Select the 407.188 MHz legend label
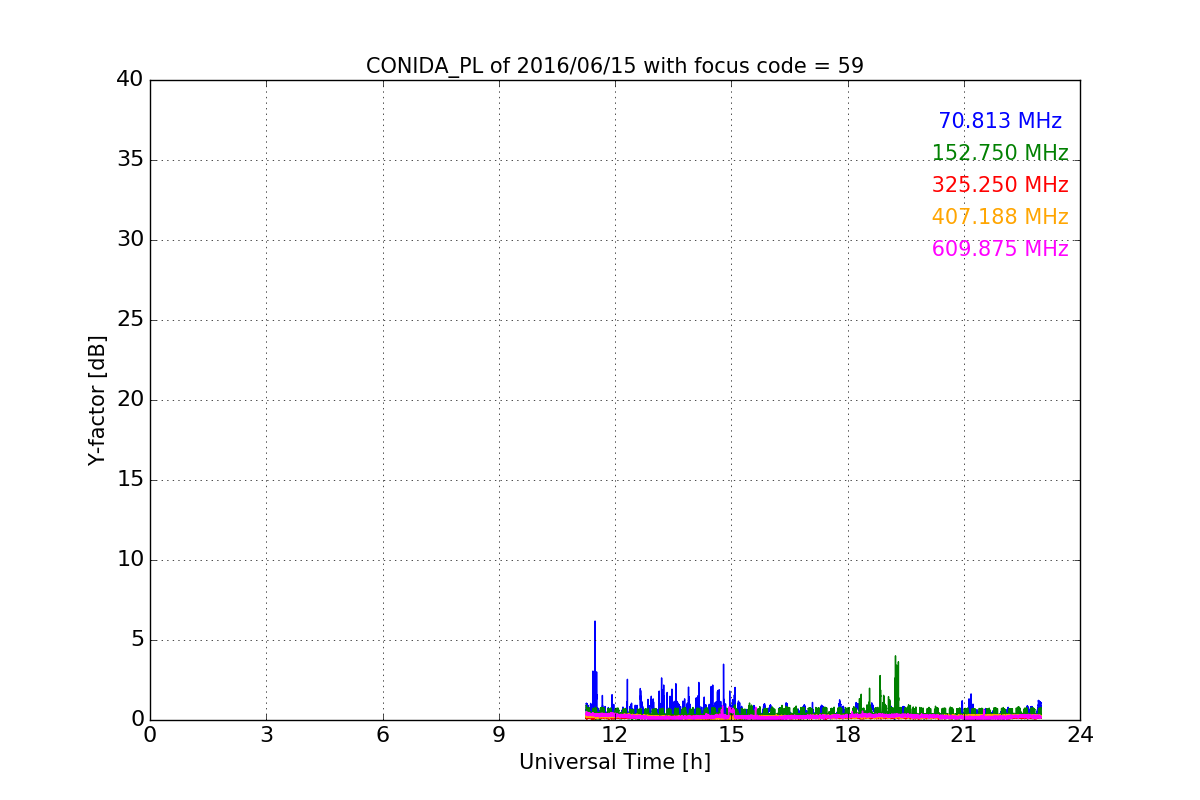Viewport: 1200px width, 800px height. [1000, 217]
